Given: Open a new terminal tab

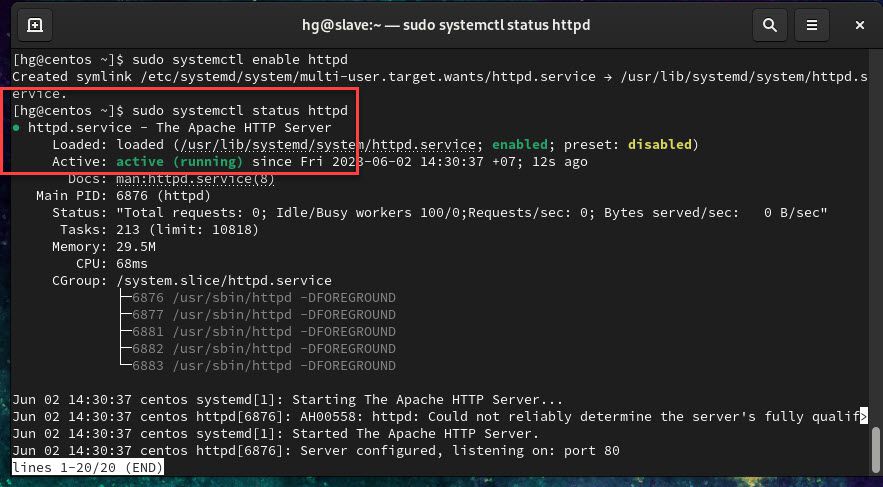Looking at the screenshot, I should click(x=35, y=25).
